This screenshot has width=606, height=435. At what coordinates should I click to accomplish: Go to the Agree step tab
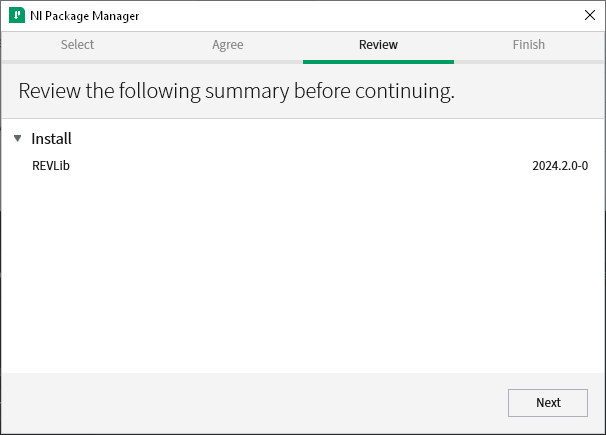coord(227,45)
